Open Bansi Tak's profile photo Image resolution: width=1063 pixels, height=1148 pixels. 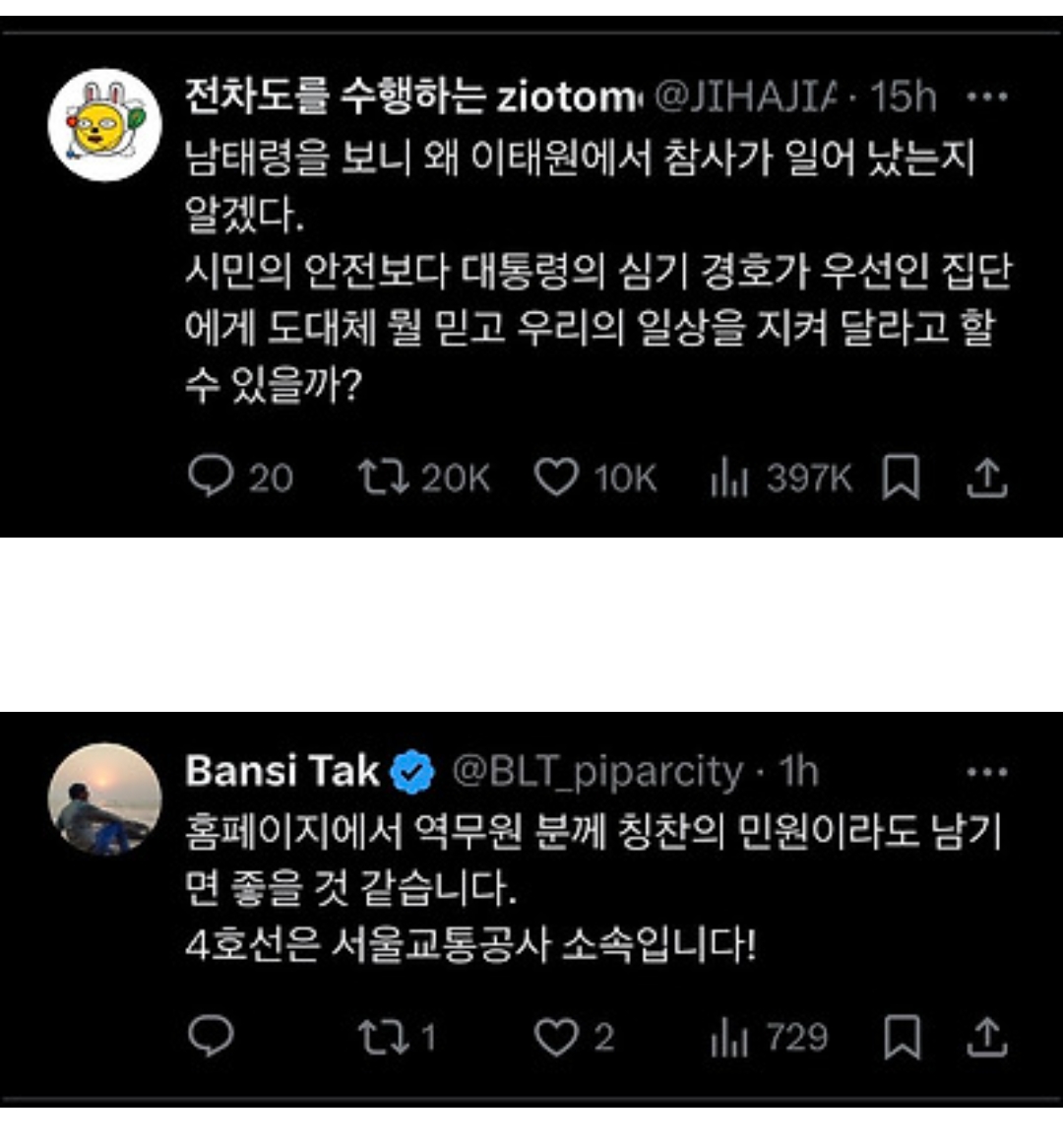coord(104,798)
